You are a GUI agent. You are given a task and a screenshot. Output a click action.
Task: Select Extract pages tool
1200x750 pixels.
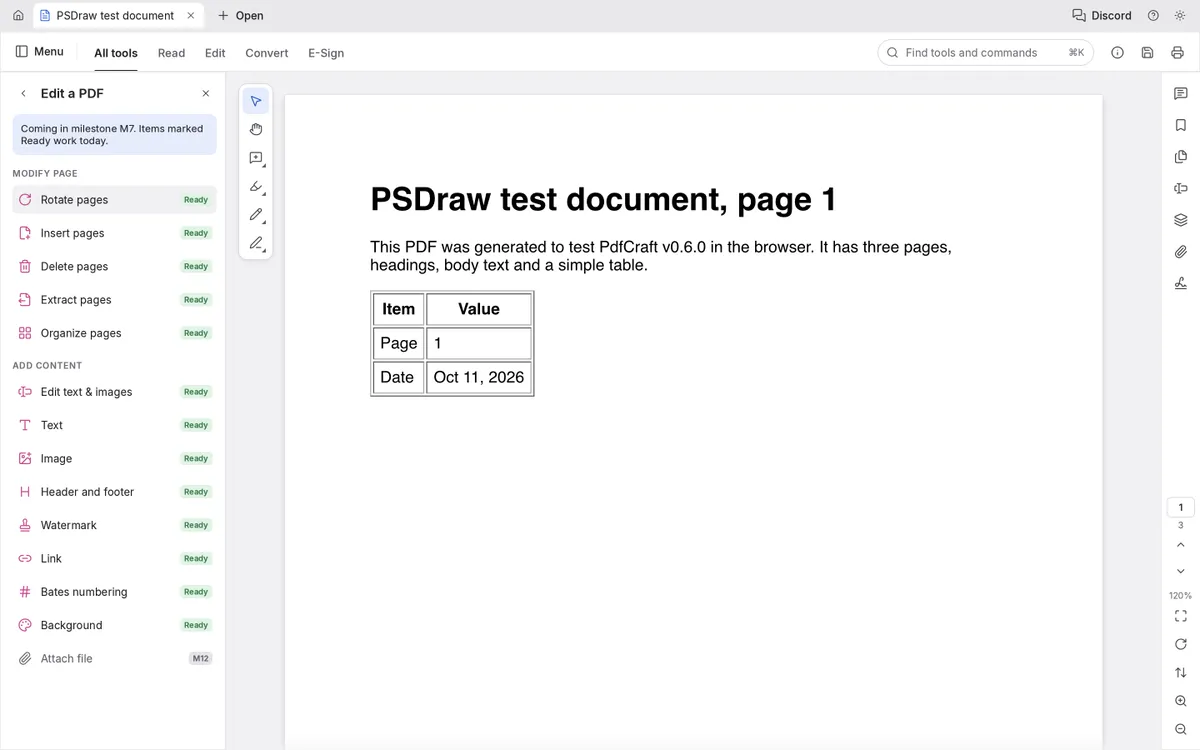coord(114,300)
